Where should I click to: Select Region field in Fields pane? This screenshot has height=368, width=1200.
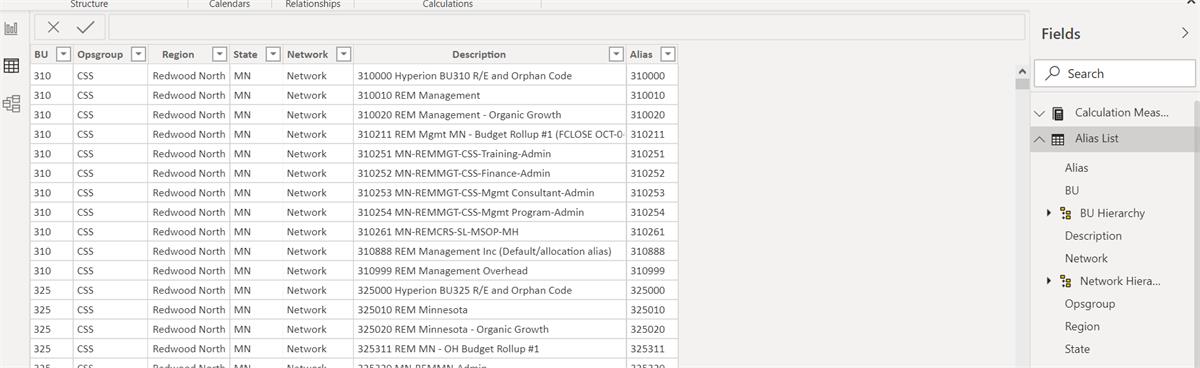pyautogui.click(x=1082, y=326)
